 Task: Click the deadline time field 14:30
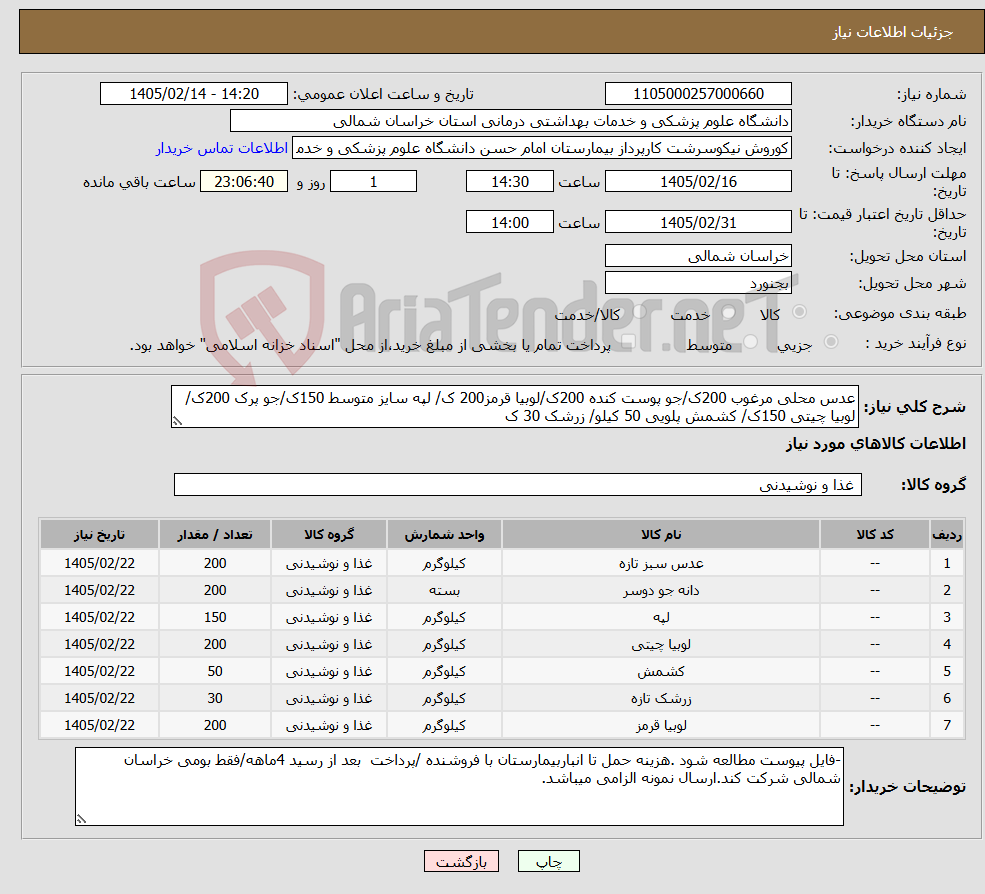509,182
